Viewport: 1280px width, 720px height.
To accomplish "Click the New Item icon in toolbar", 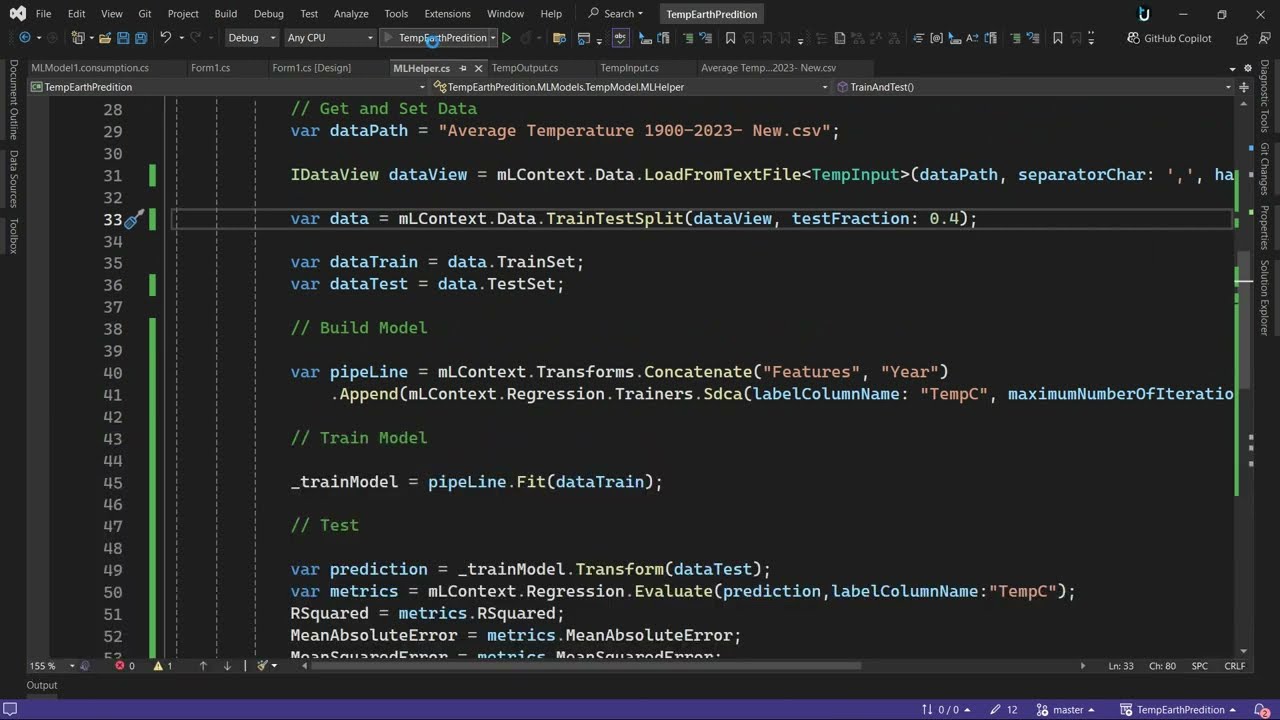I will pos(78,38).
